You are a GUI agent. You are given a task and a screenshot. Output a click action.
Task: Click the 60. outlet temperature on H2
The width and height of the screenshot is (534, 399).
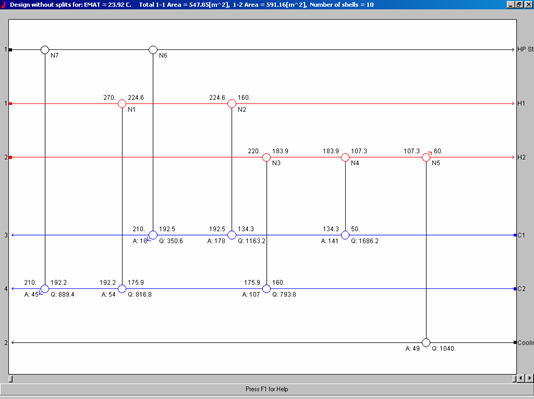point(438,151)
